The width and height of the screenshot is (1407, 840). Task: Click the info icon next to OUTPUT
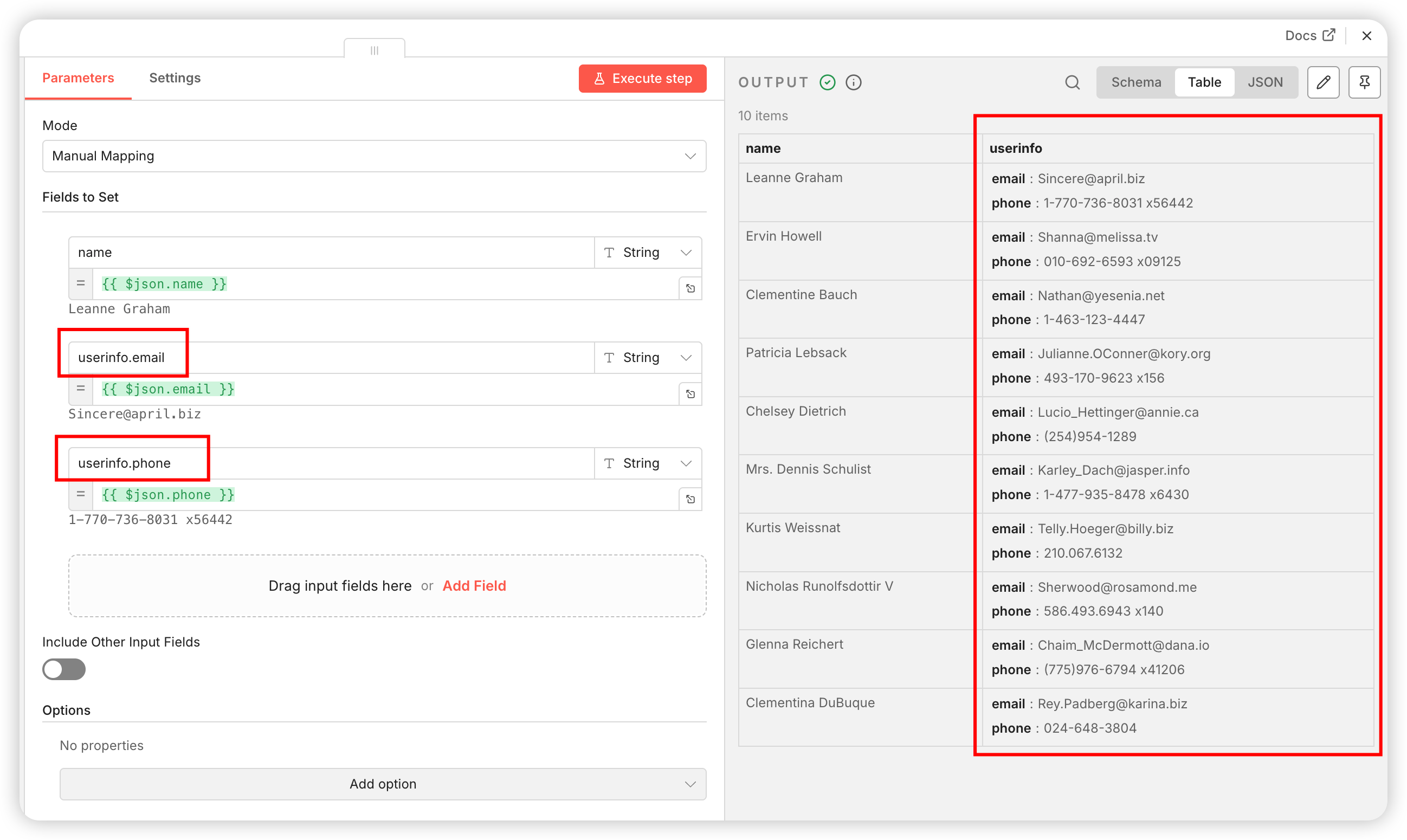click(853, 82)
